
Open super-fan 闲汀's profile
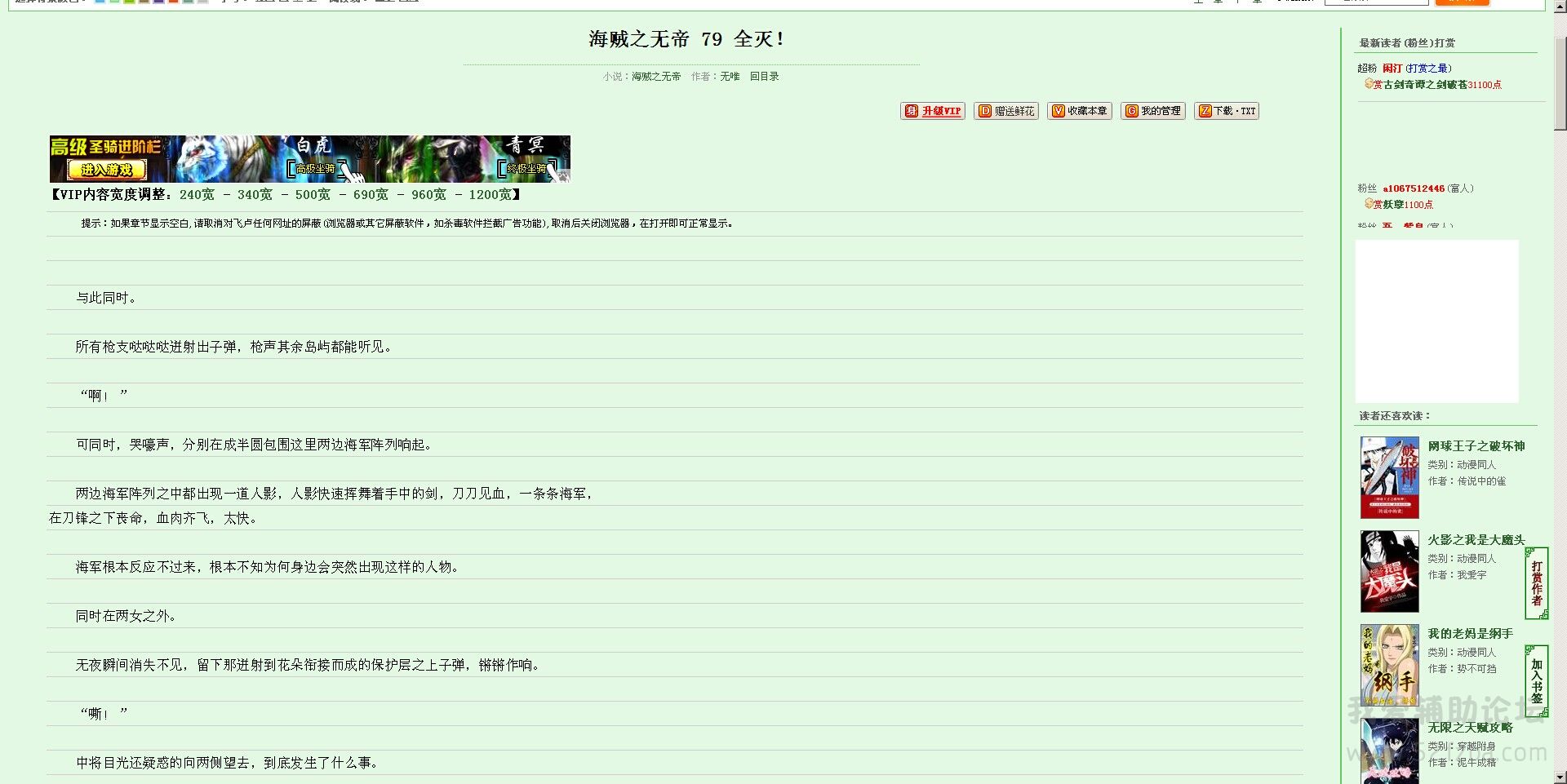[x=1392, y=69]
